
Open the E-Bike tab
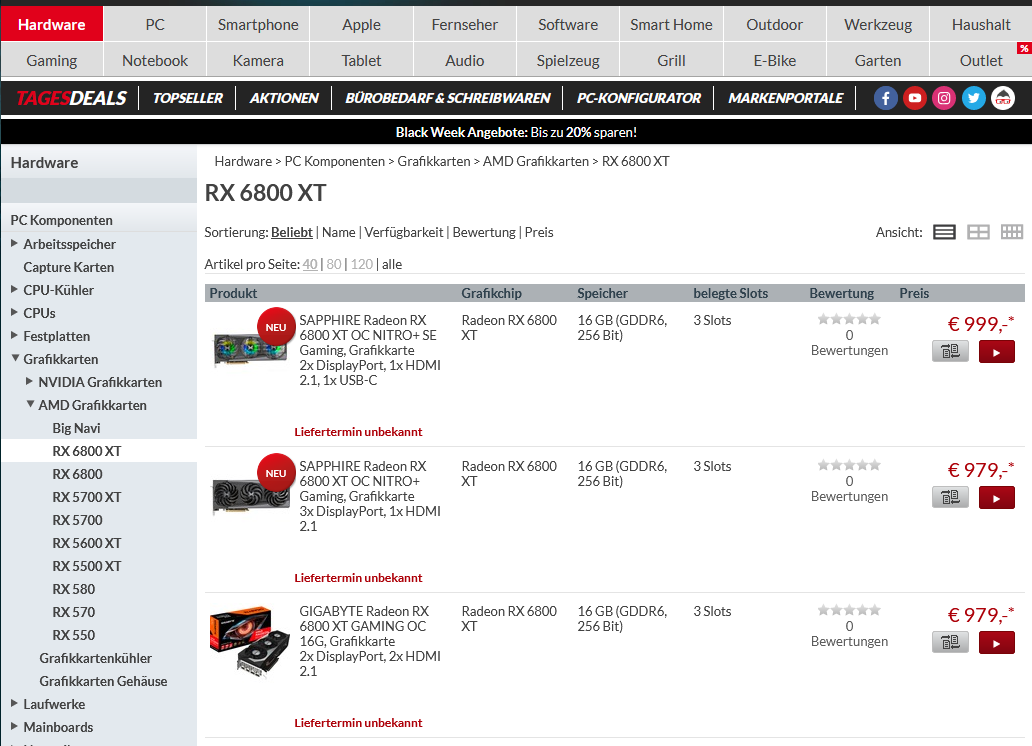tap(775, 61)
